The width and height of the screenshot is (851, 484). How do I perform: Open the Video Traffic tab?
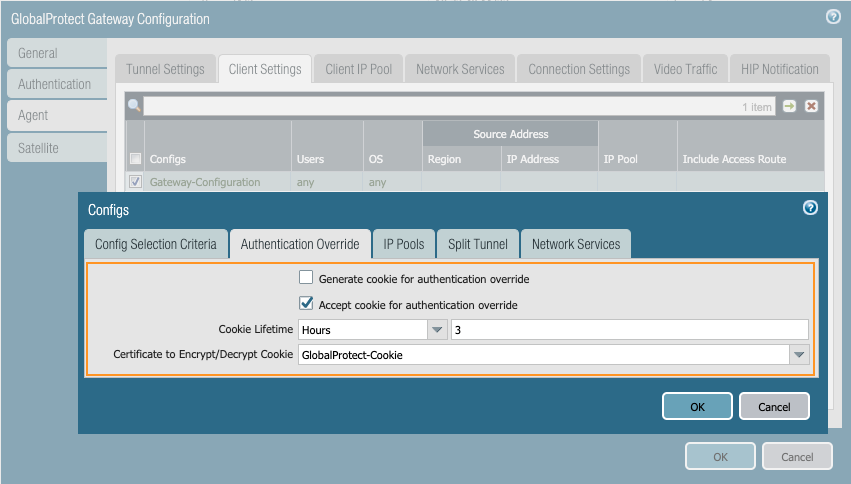(x=685, y=69)
